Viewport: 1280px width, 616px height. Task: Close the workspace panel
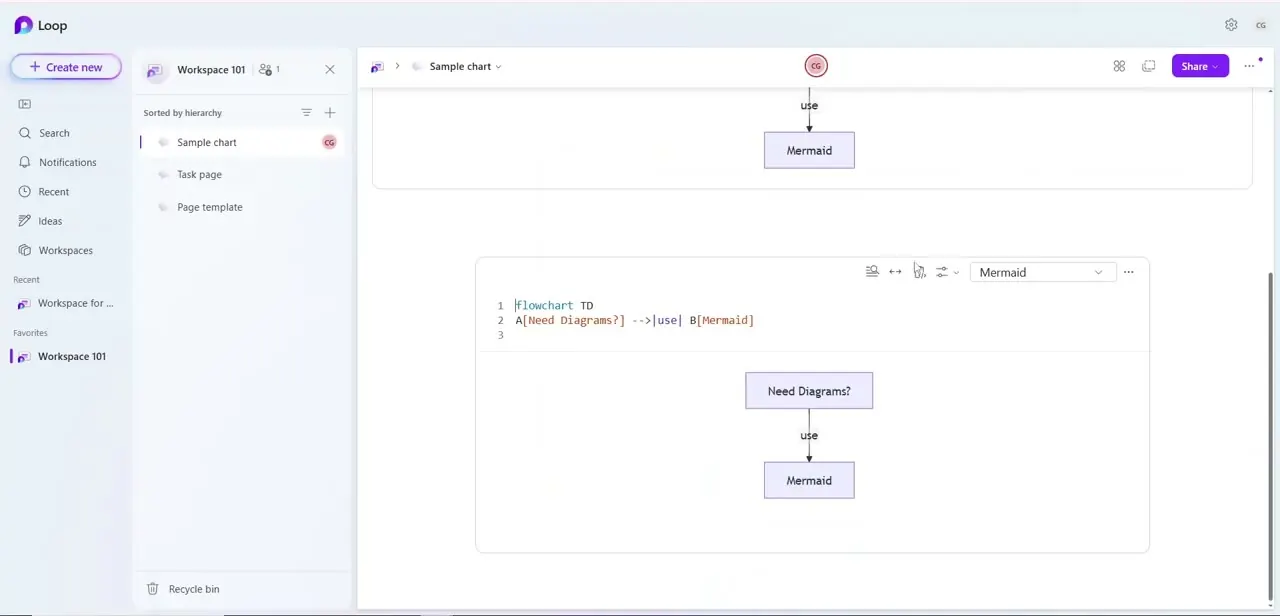coord(330,70)
